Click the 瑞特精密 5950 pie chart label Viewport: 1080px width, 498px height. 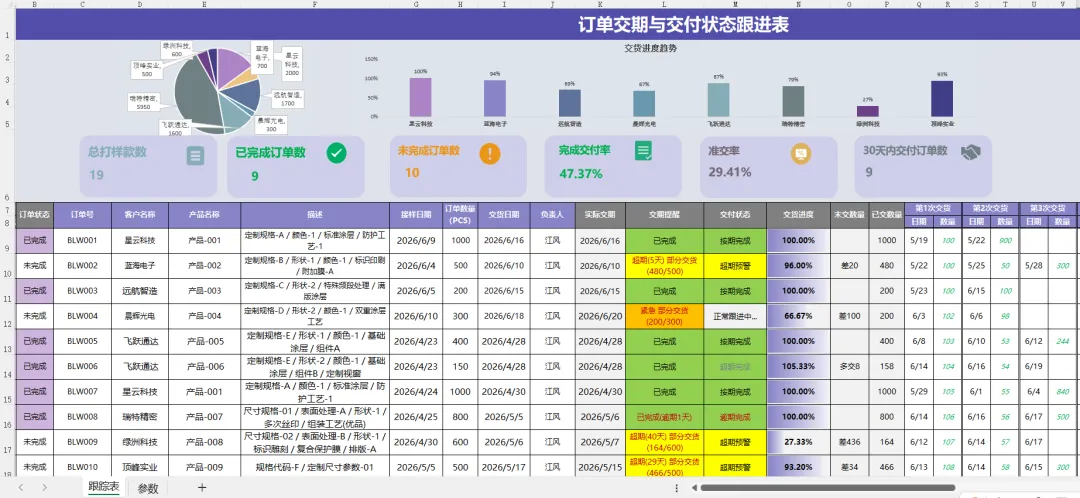click(145, 103)
